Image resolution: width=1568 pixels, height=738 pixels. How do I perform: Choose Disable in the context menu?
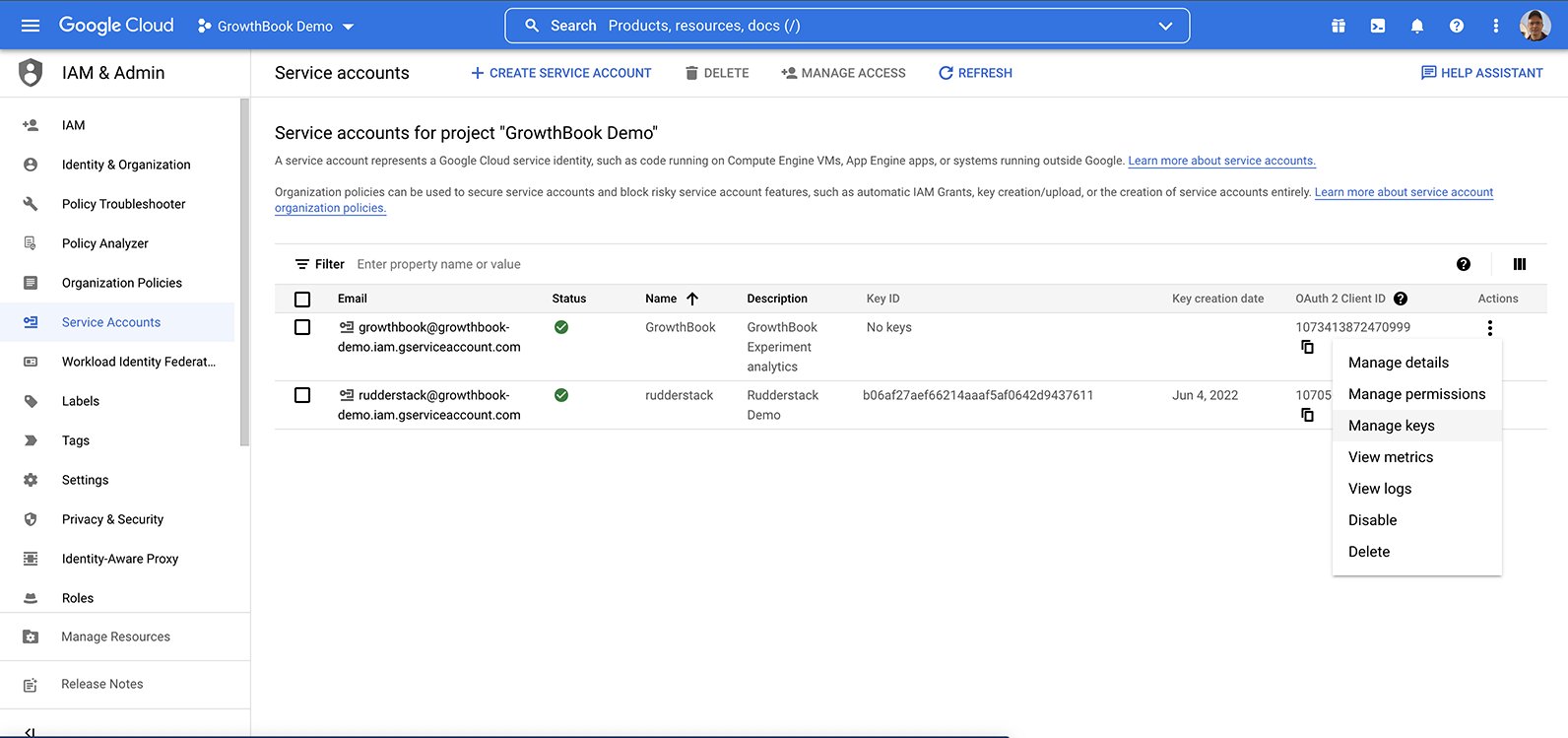(x=1416, y=520)
